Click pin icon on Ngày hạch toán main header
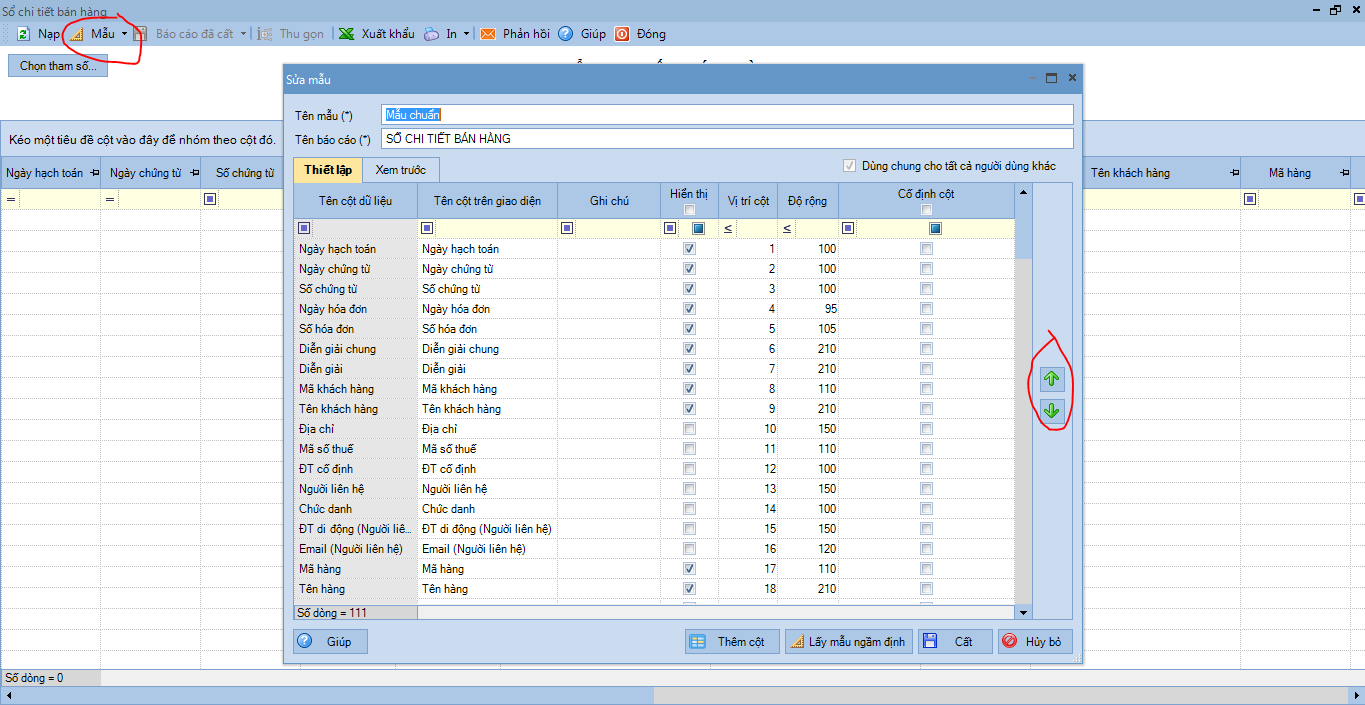1365x705 pixels. click(x=94, y=173)
